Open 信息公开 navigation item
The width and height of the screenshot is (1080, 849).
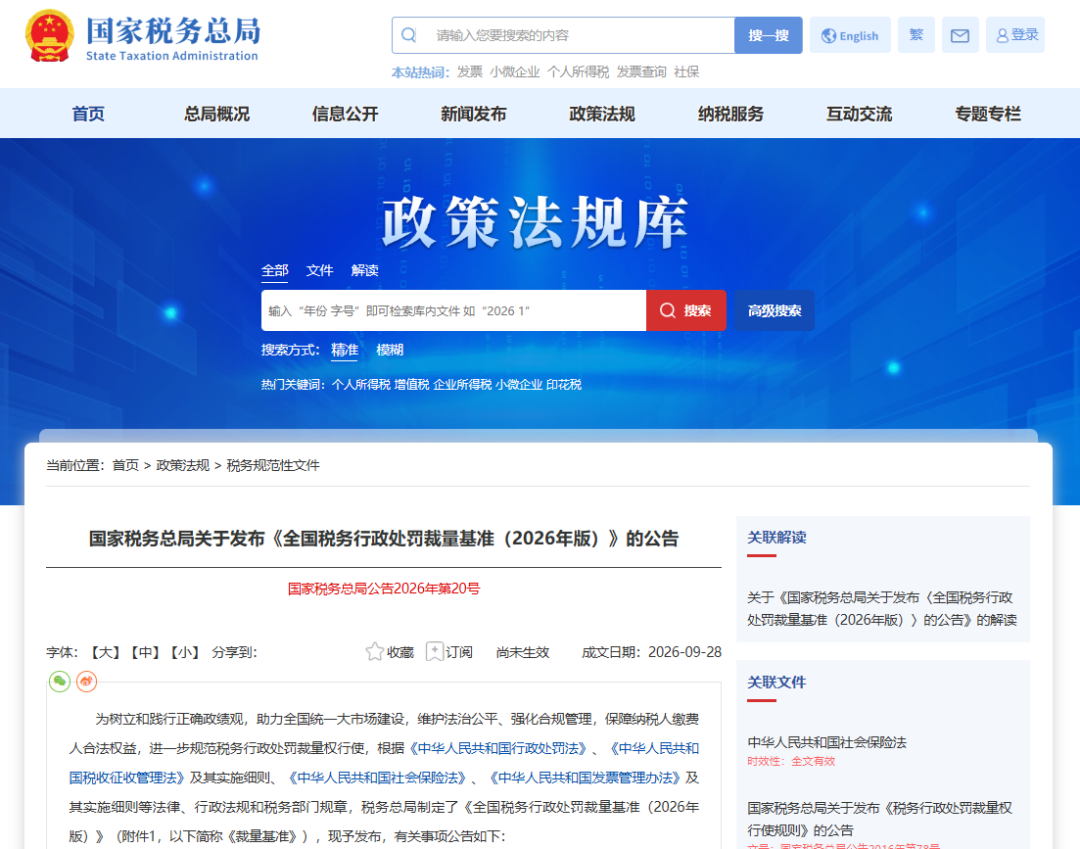345,114
